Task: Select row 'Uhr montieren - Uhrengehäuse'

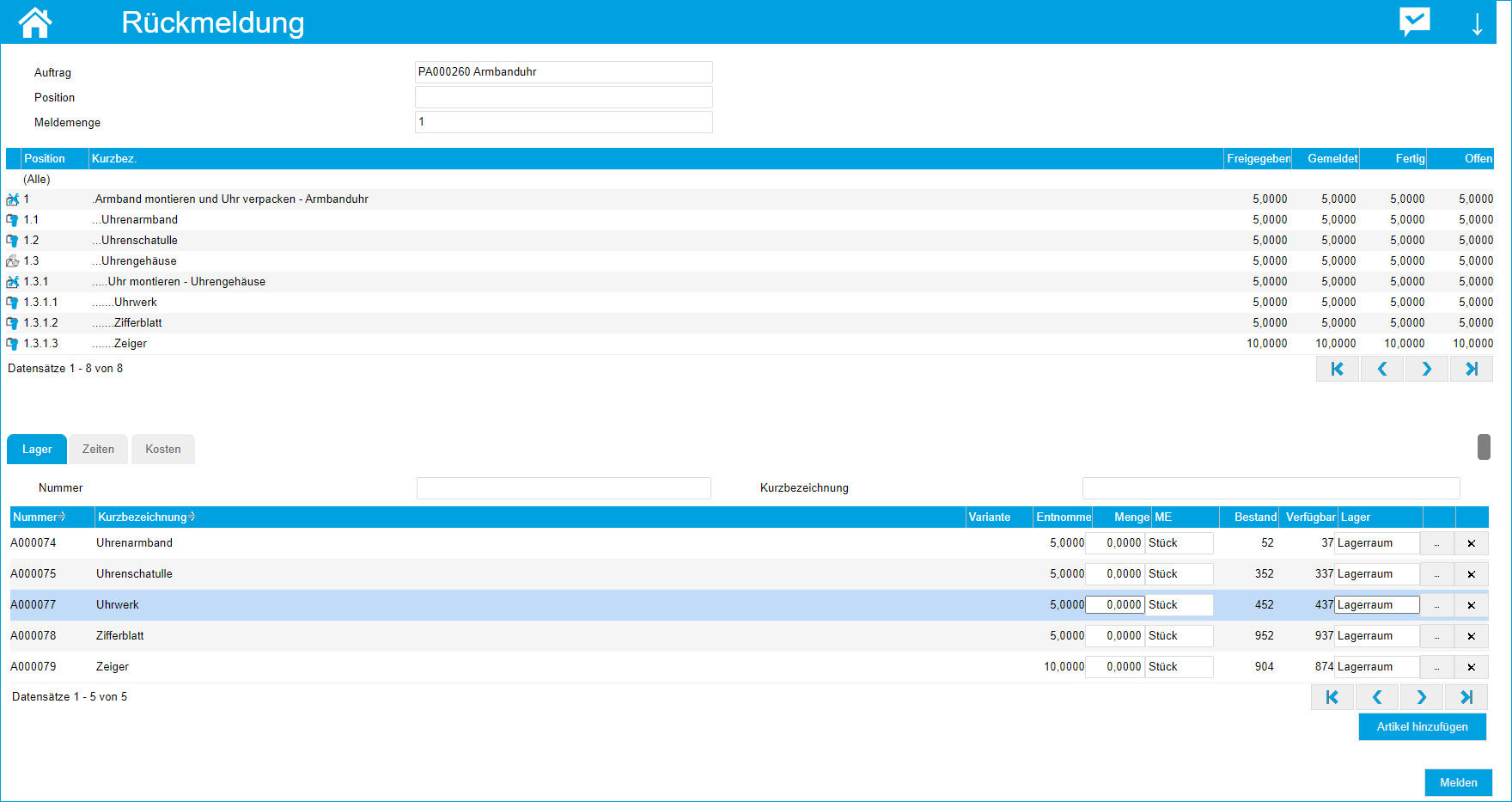Action: [x=749, y=282]
